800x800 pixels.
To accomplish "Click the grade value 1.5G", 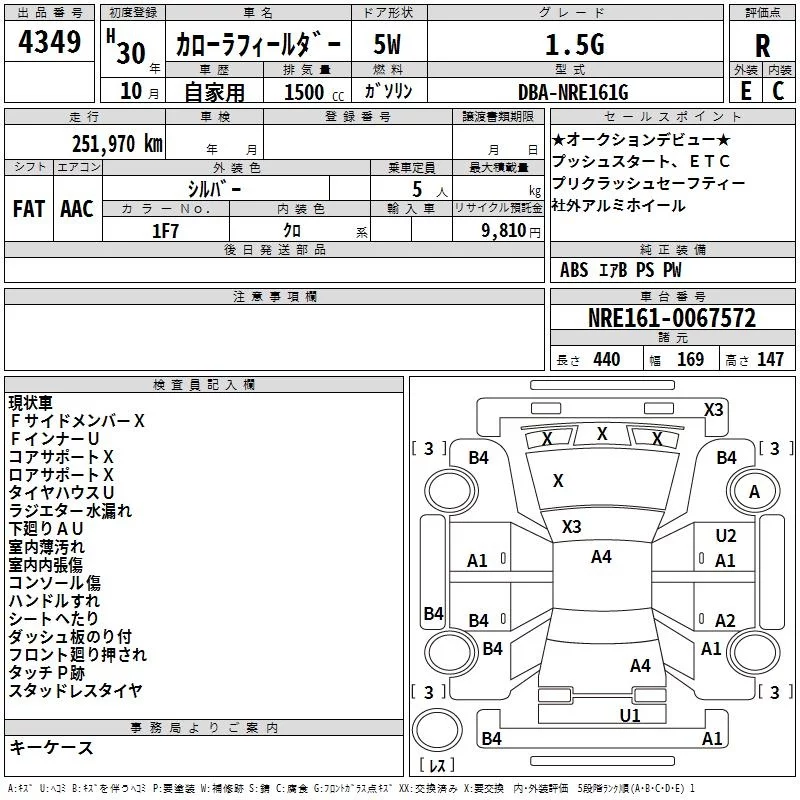I will [x=573, y=44].
